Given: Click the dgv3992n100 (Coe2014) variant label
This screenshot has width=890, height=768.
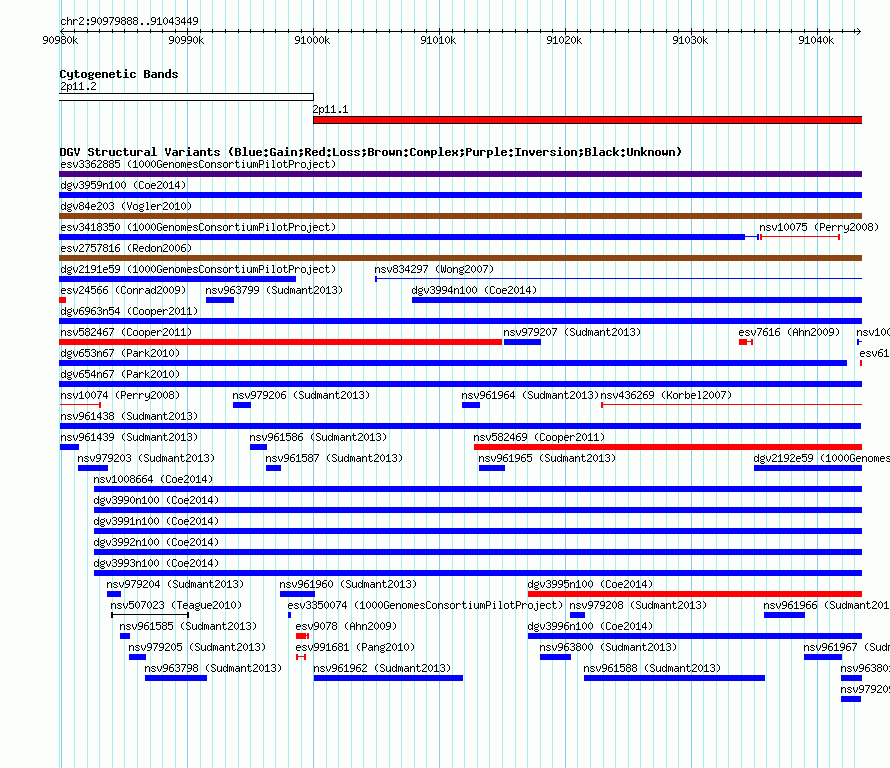Looking at the screenshot, I should tap(156, 543).
